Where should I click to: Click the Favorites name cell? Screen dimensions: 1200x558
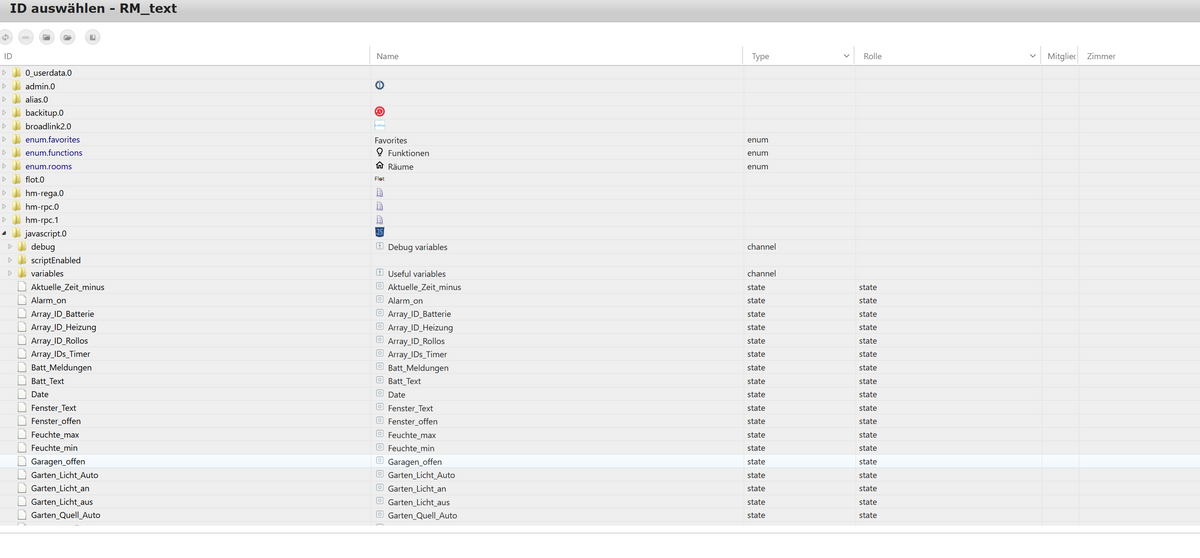pos(391,140)
